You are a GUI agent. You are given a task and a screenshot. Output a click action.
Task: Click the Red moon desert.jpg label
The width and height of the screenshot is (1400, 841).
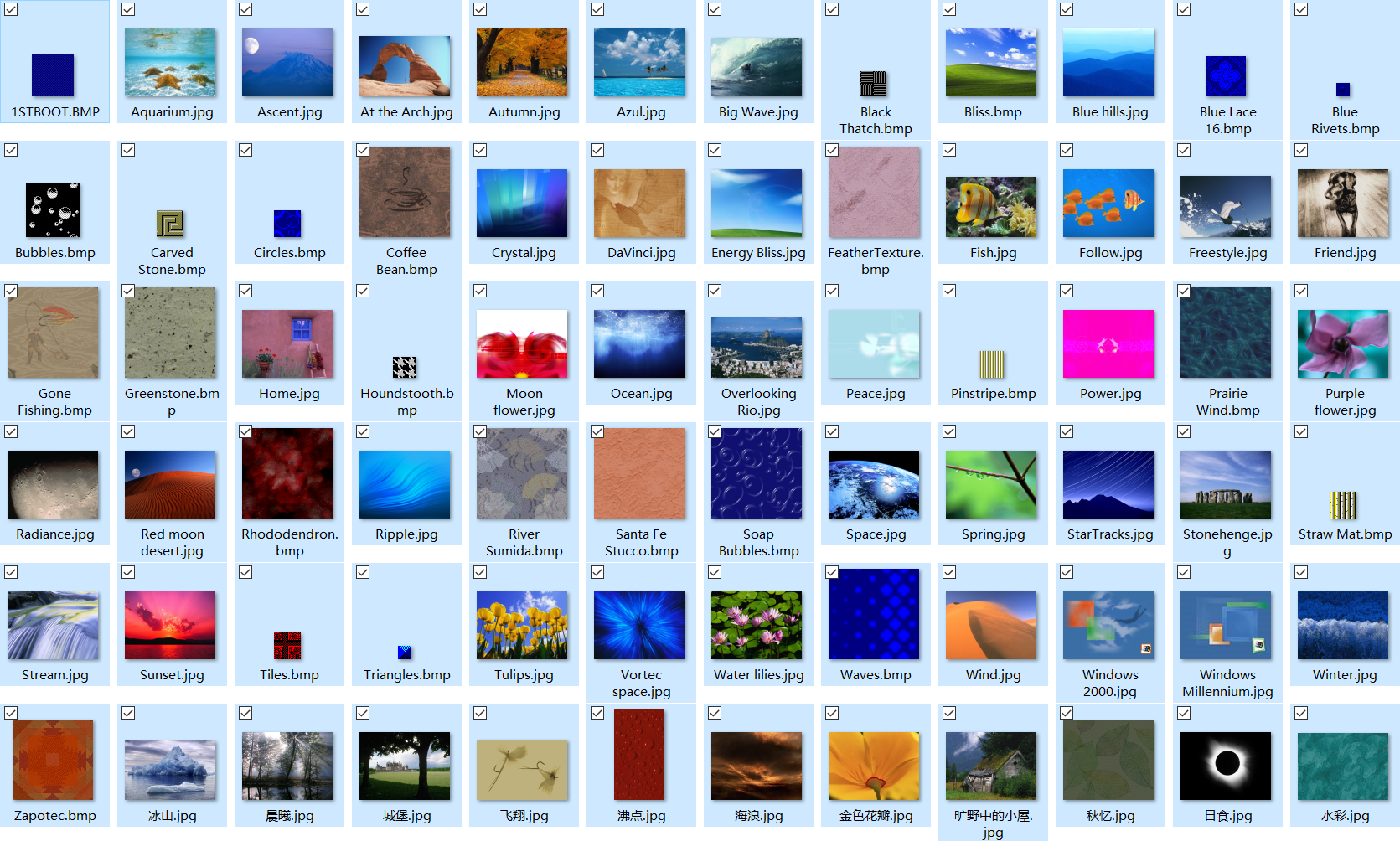coord(173,542)
